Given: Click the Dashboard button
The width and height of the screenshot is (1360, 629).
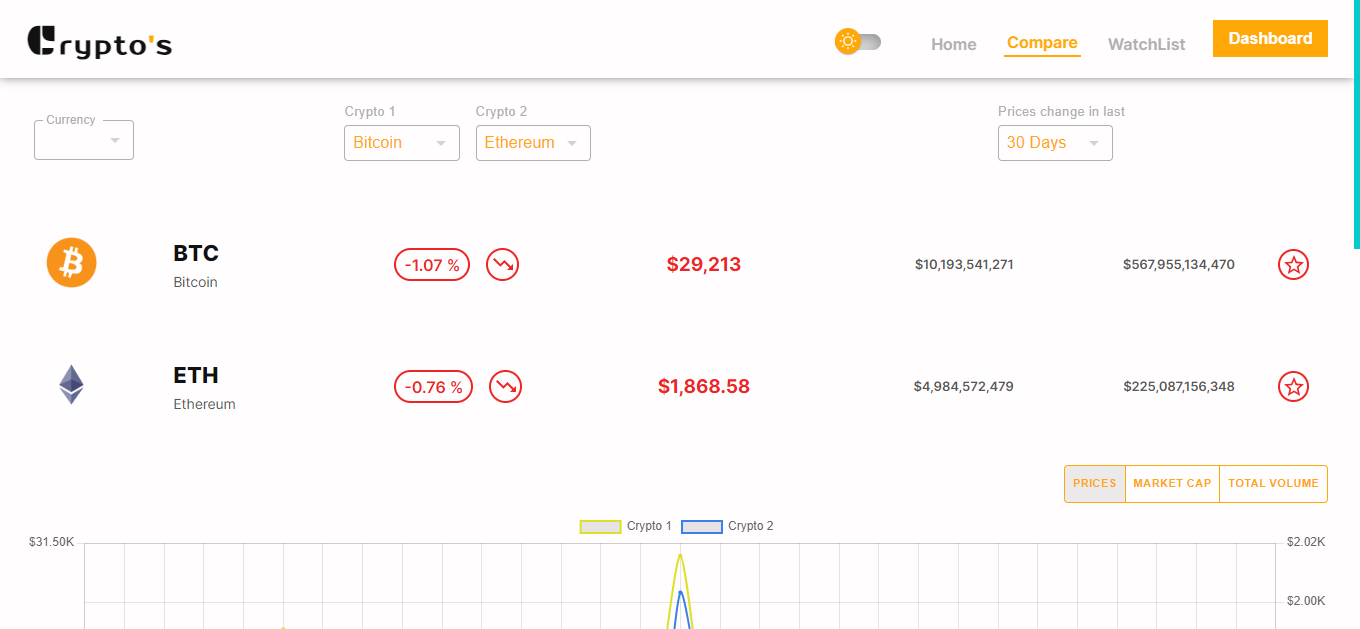Looking at the screenshot, I should click(1270, 37).
